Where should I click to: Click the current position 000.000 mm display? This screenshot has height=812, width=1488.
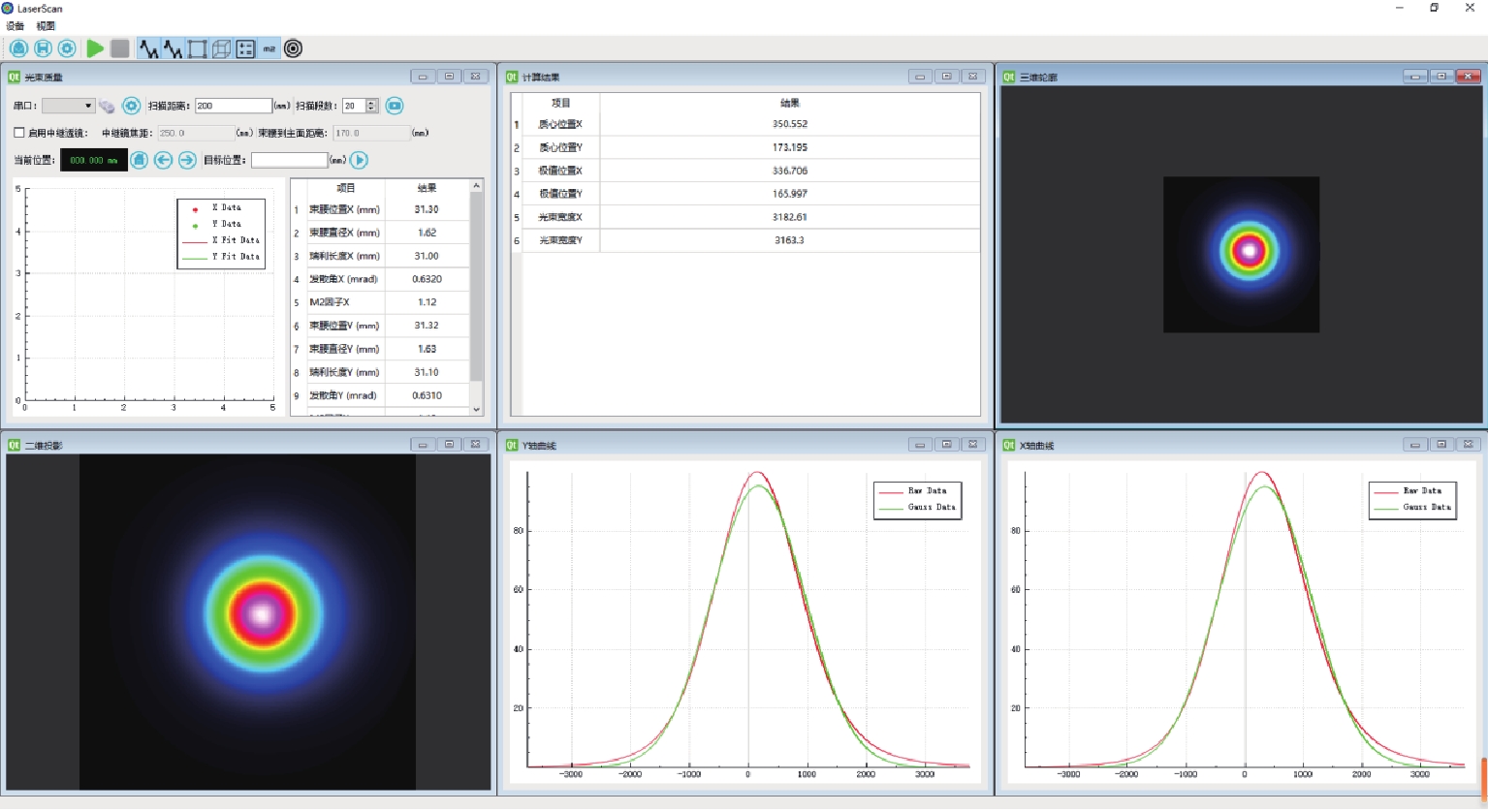94,160
